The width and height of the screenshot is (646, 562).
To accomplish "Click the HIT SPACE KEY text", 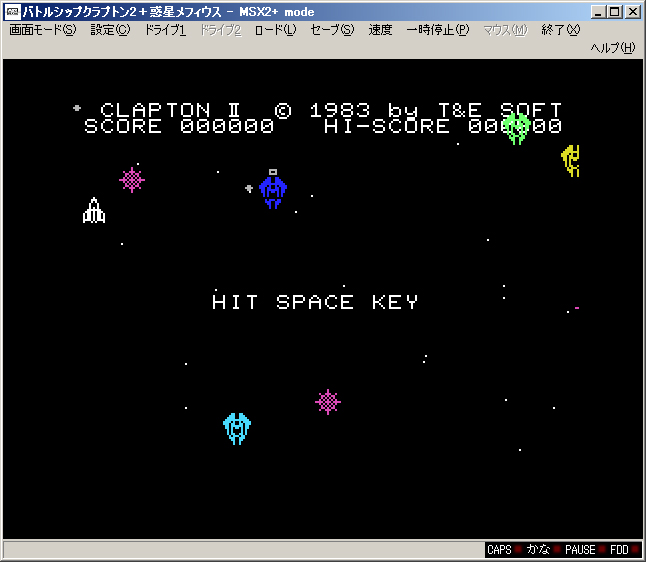I will (315, 302).
